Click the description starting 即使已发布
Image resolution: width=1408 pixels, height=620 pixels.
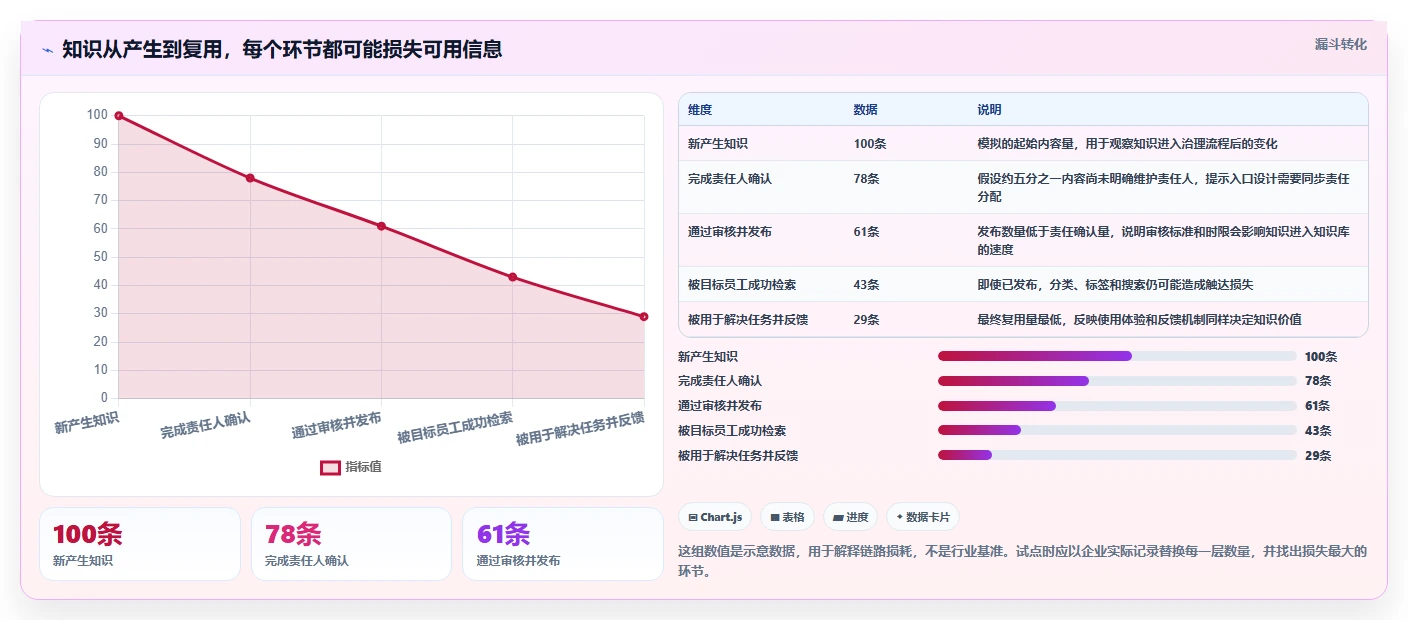(x=1115, y=285)
